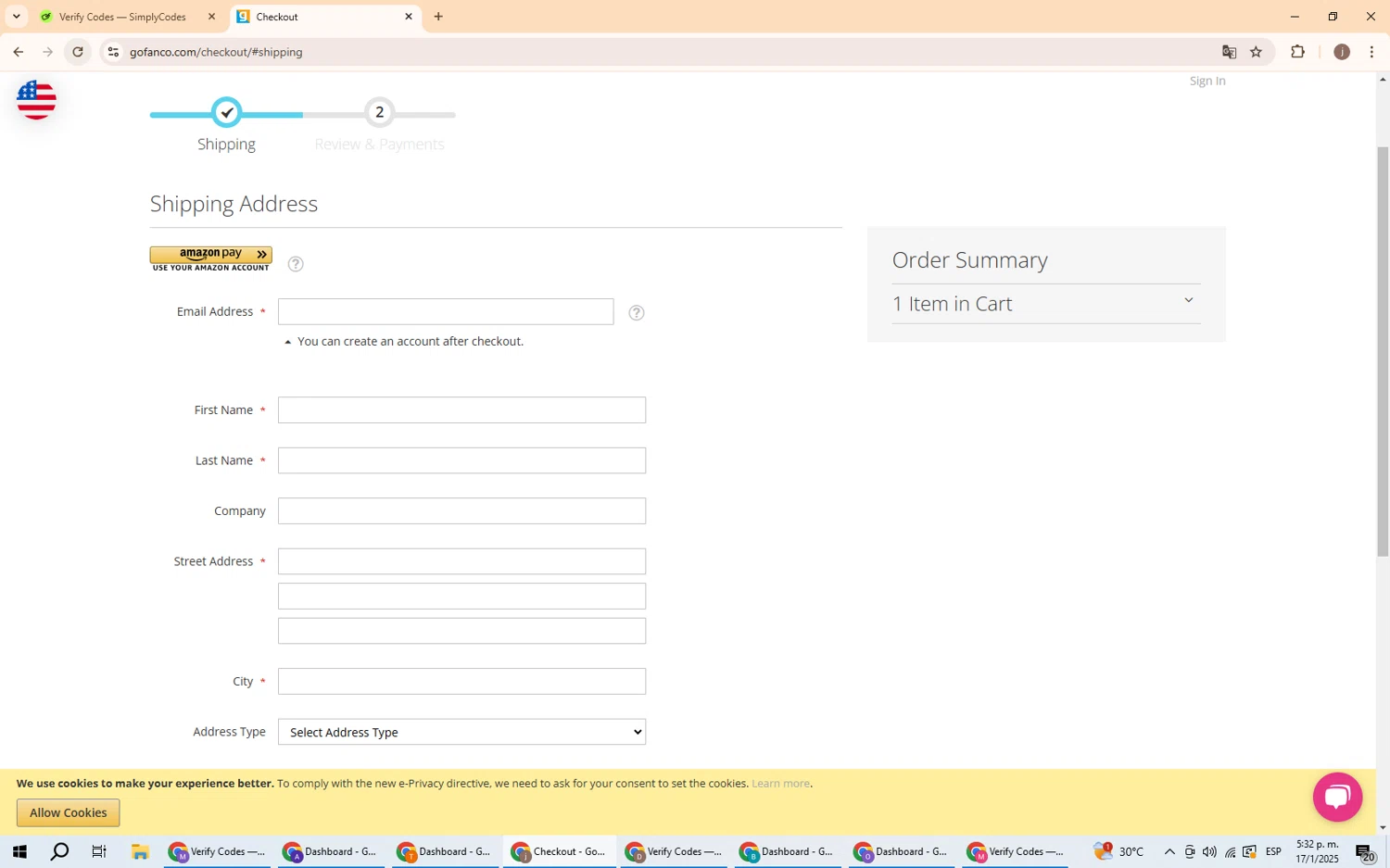Open the Select Address Type dropdown
The width and height of the screenshot is (1390, 868).
461,732
